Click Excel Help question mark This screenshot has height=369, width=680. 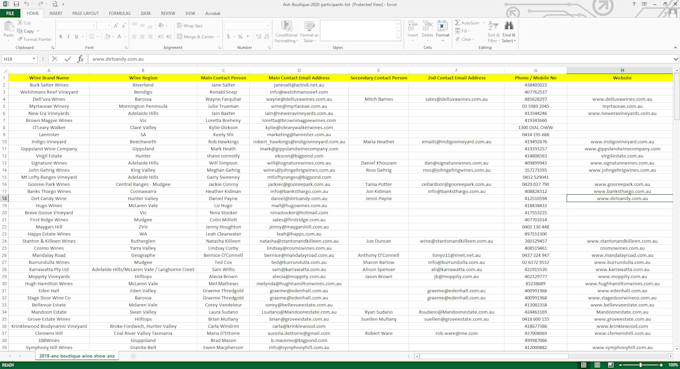[x=634, y=4]
